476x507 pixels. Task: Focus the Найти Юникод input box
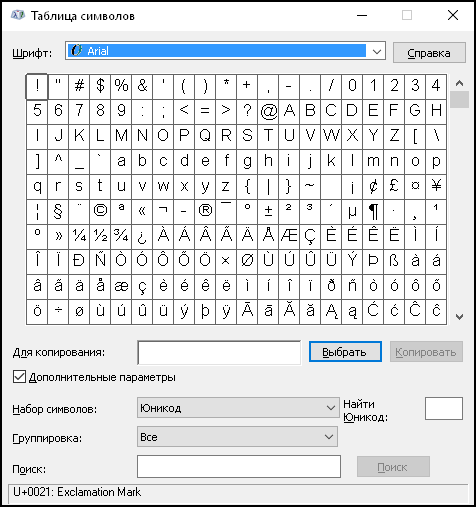click(x=444, y=408)
